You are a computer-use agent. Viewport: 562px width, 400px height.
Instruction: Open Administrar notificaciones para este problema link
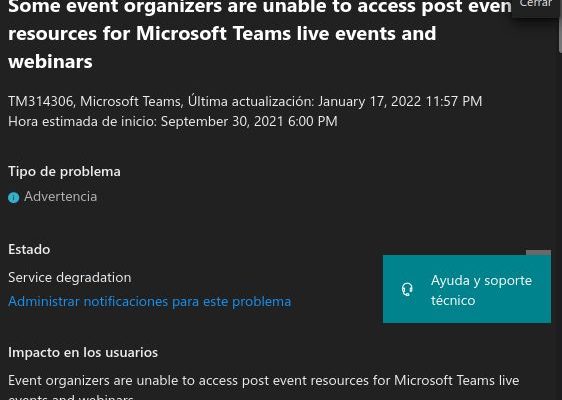tap(149, 301)
